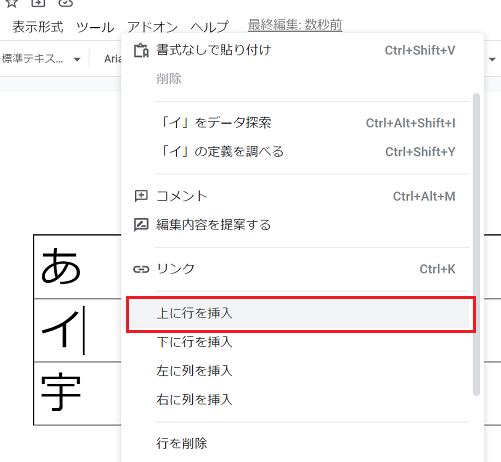The image size is (501, 462).
Task: Open the 最終編集: 数秒前 link
Action: [x=295, y=25]
